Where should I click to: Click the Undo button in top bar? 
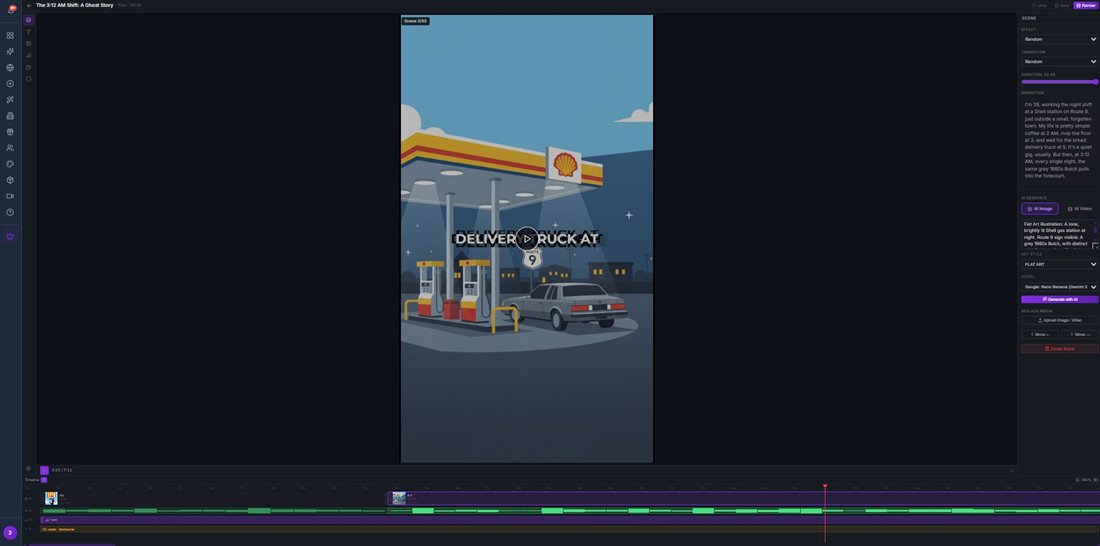click(1040, 5)
